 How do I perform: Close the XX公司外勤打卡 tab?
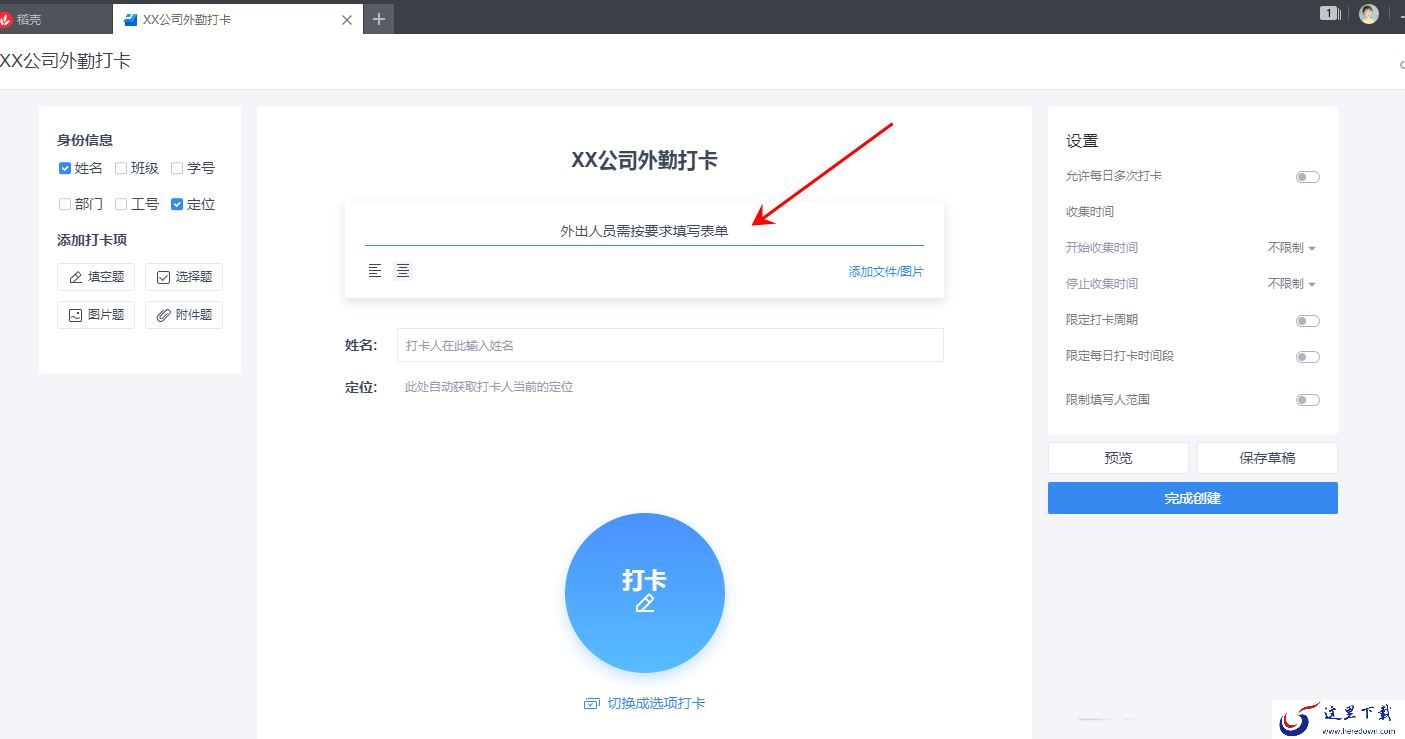(347, 19)
